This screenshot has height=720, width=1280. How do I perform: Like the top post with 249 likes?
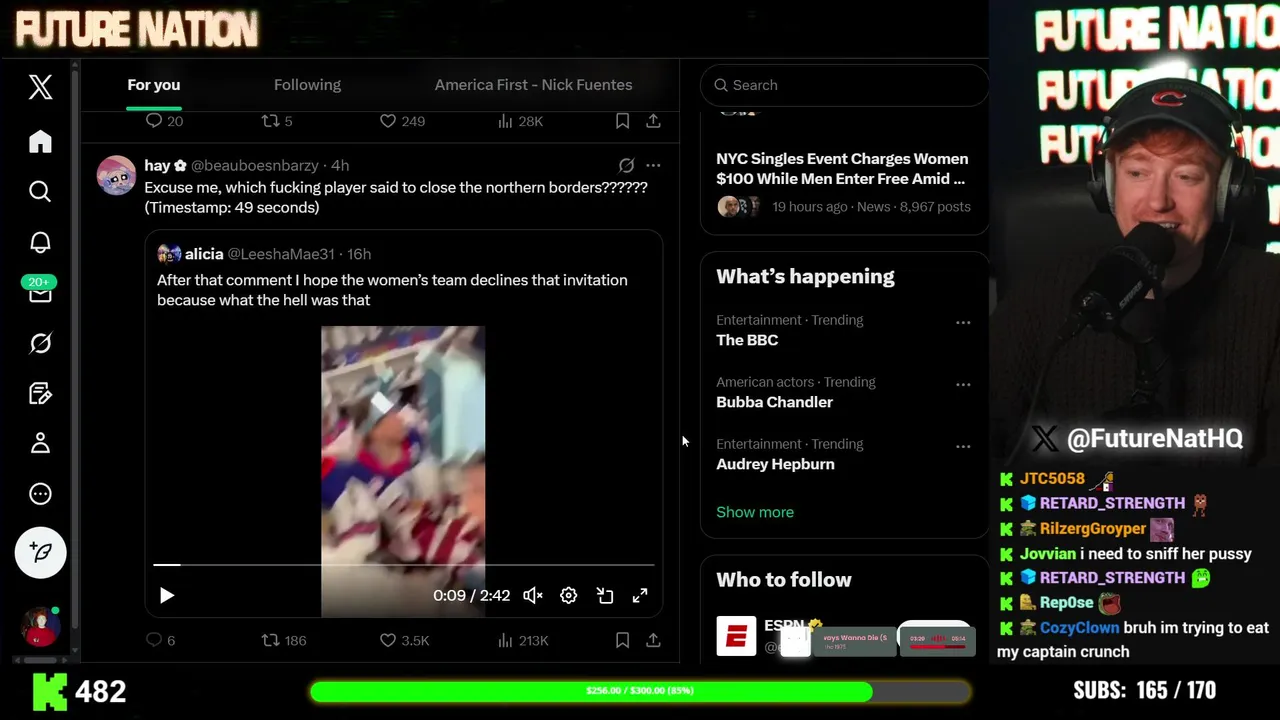tap(402, 121)
